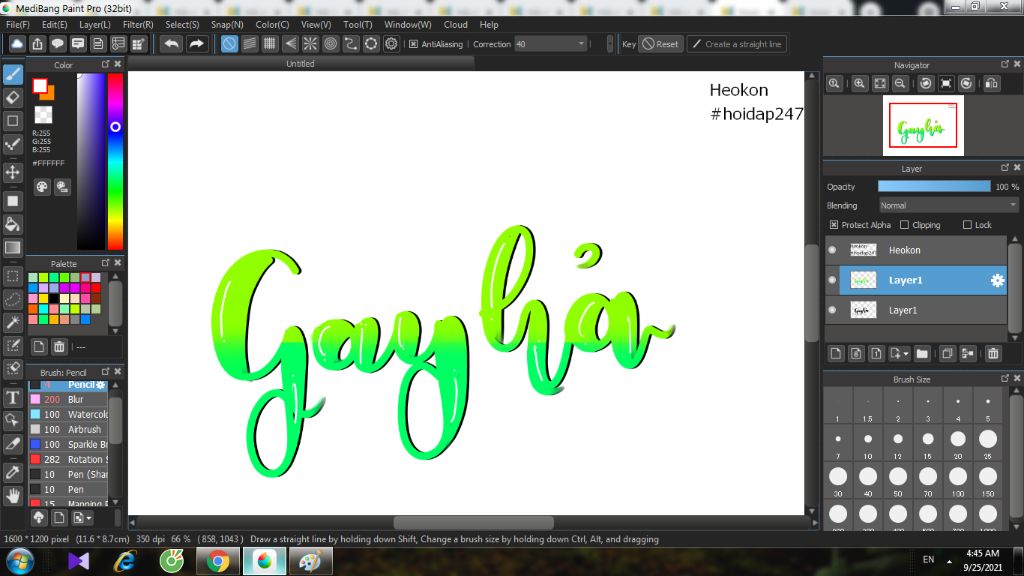The image size is (1024, 576).
Task: Undock the Palette panel
Action: tap(105, 263)
